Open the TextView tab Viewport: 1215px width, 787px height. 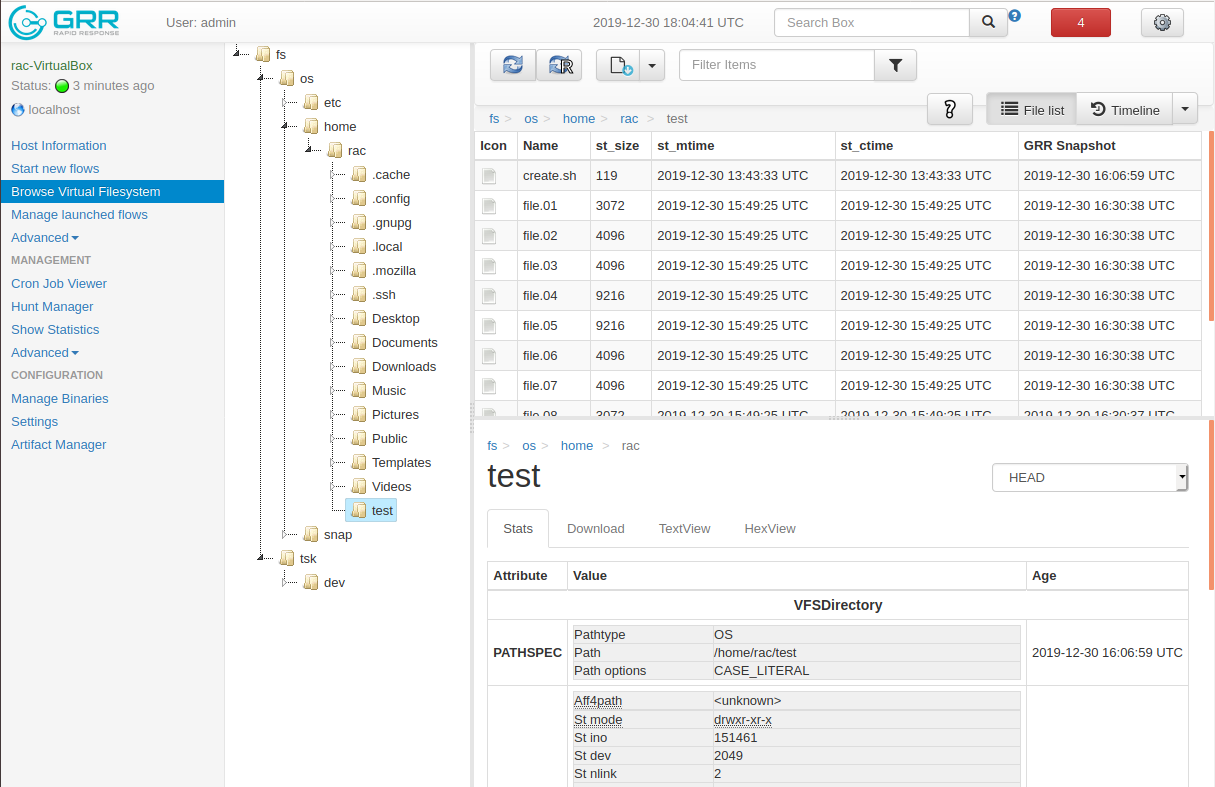point(684,529)
